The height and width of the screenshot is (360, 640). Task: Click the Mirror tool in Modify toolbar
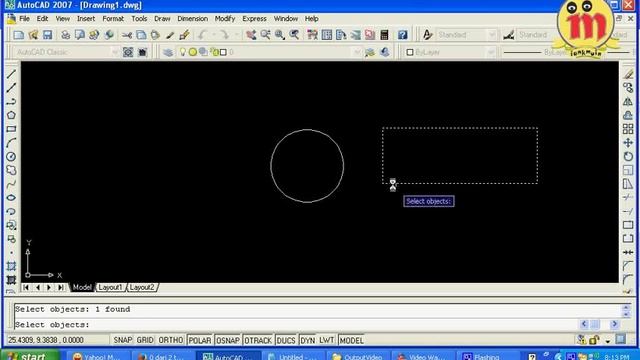tap(628, 101)
